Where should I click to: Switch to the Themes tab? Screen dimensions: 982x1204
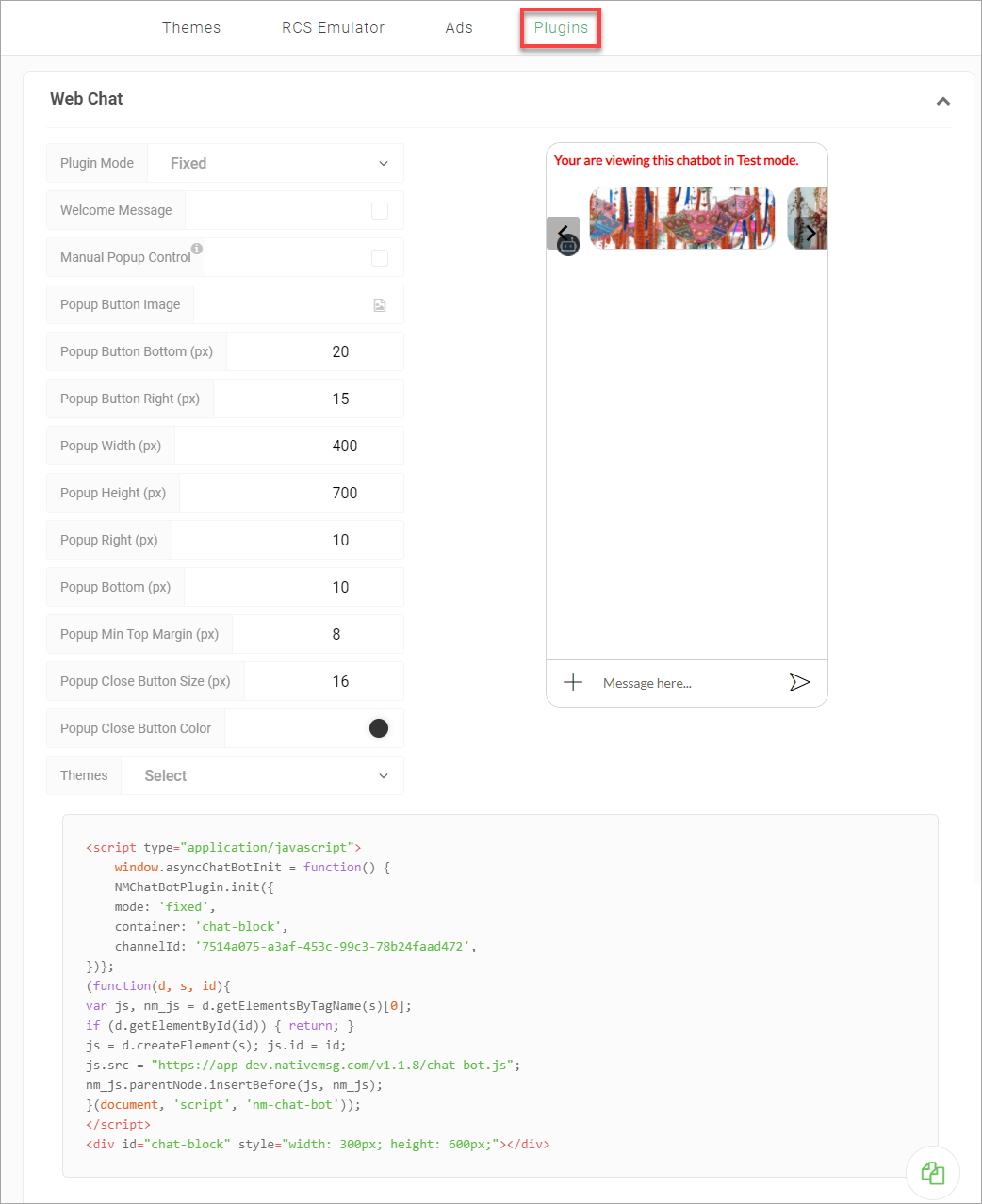(191, 27)
